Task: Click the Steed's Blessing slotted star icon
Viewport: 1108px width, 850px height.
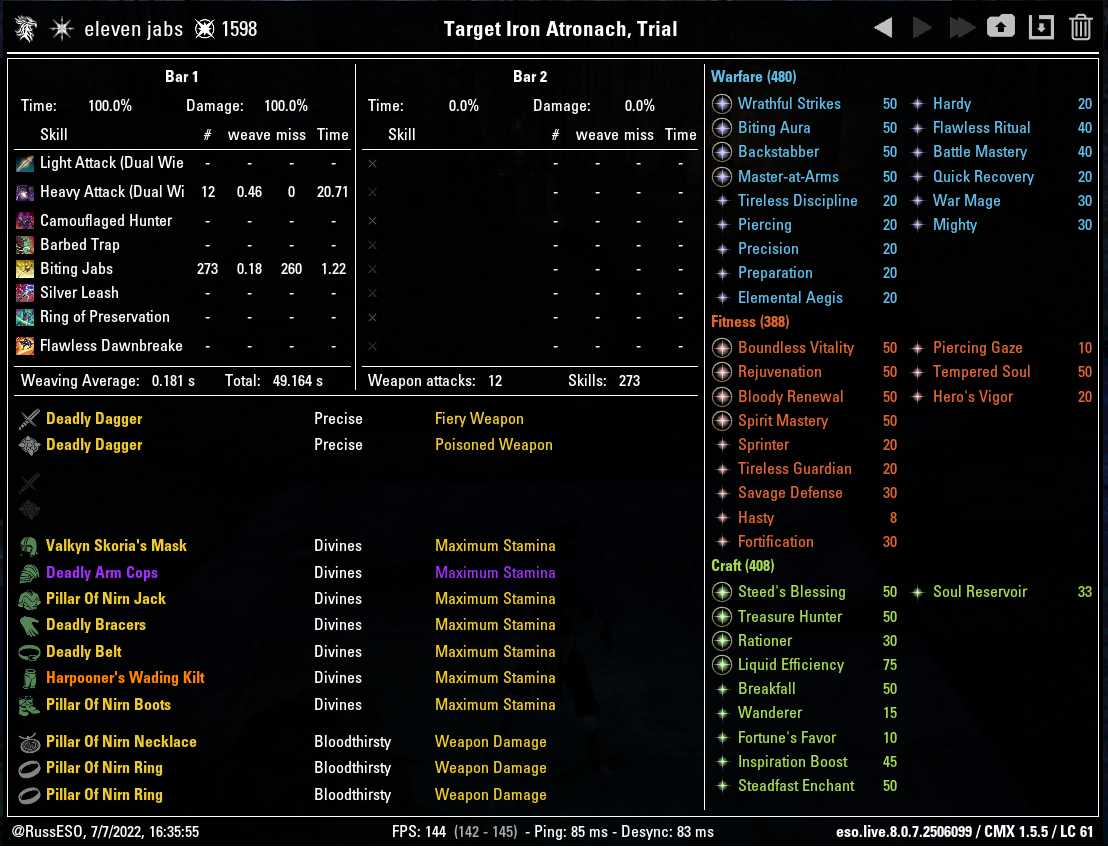Action: pyautogui.click(x=721, y=592)
